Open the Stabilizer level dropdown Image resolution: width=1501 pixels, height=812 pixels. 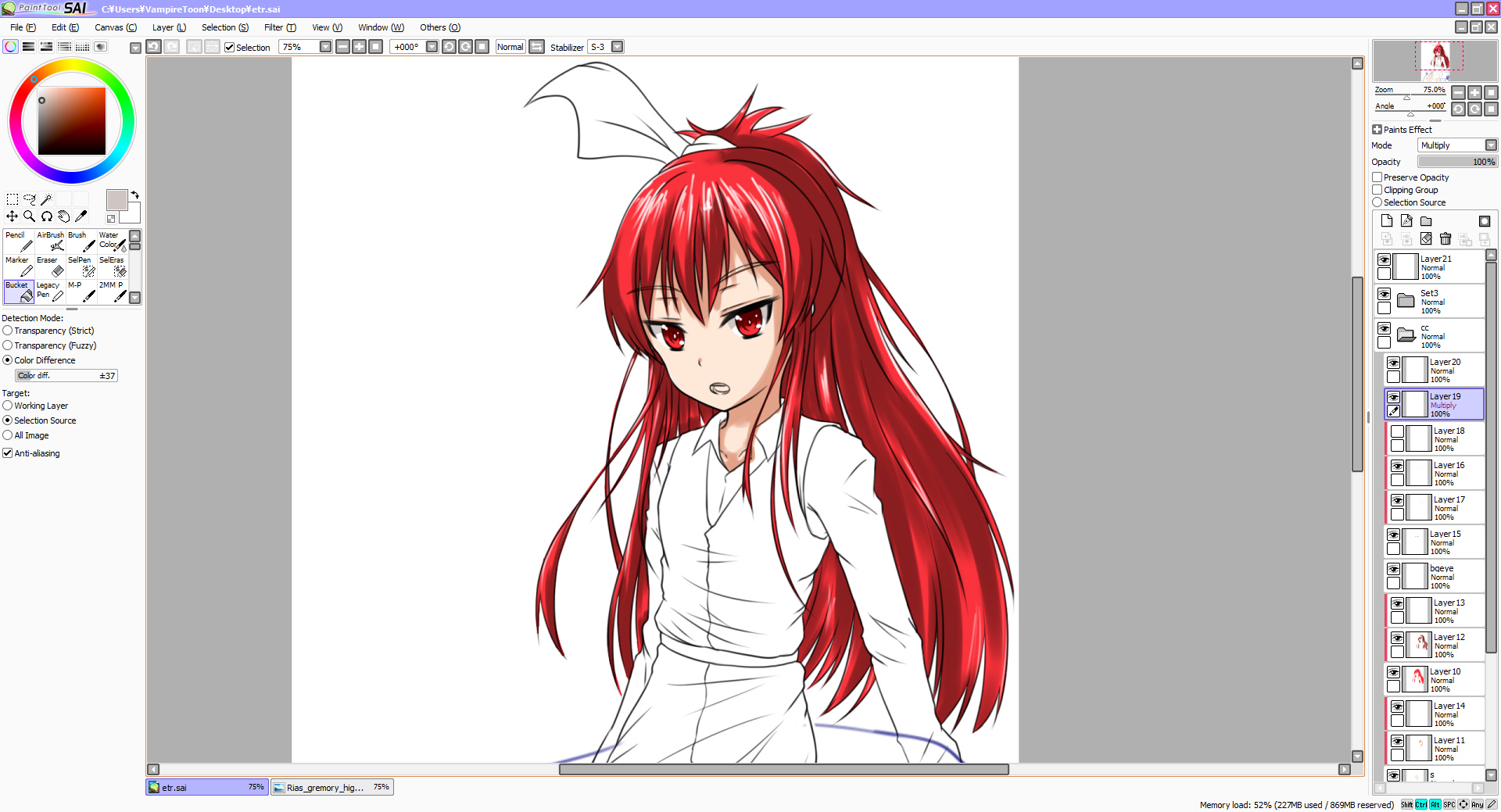coord(618,47)
